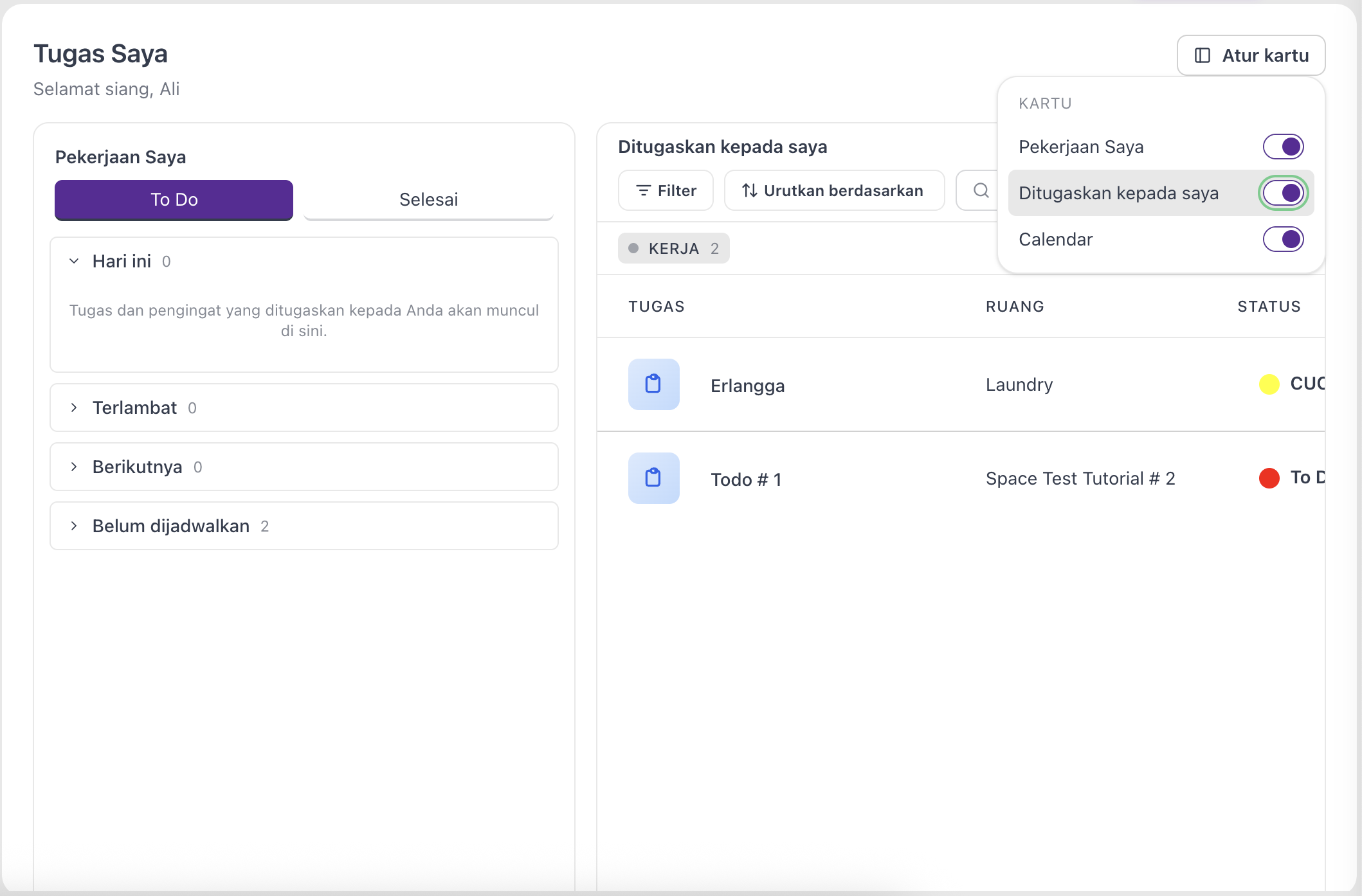Click the clipboard icon beside Todo # 1
The image size is (1362, 896).
click(653, 478)
